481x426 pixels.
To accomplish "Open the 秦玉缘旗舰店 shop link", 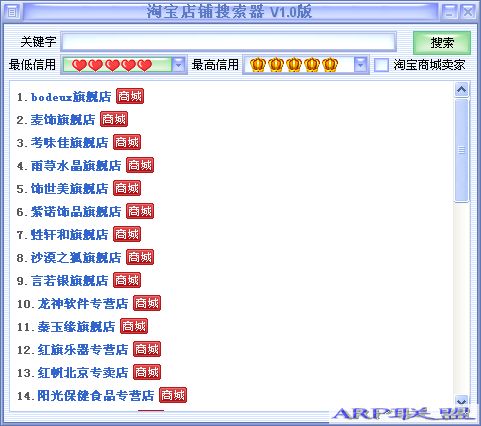I will click(76, 327).
